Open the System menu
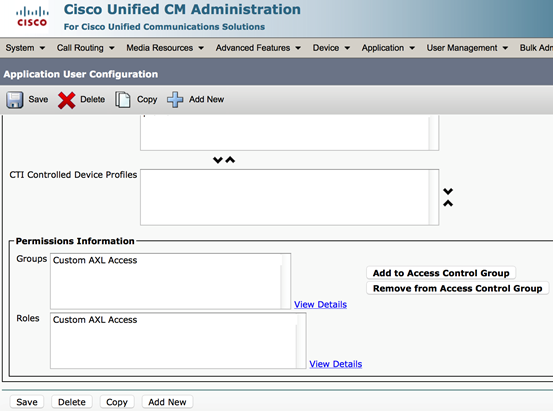 pyautogui.click(x=25, y=48)
